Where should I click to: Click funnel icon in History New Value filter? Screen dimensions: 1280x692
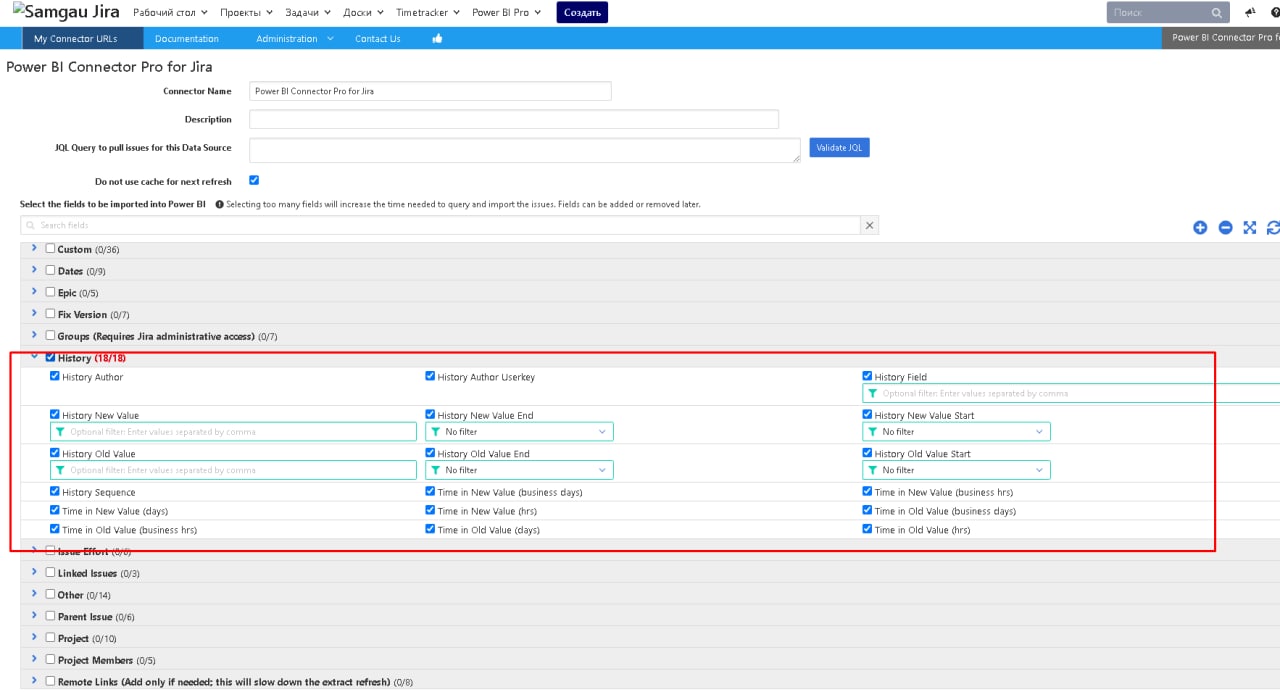point(60,432)
